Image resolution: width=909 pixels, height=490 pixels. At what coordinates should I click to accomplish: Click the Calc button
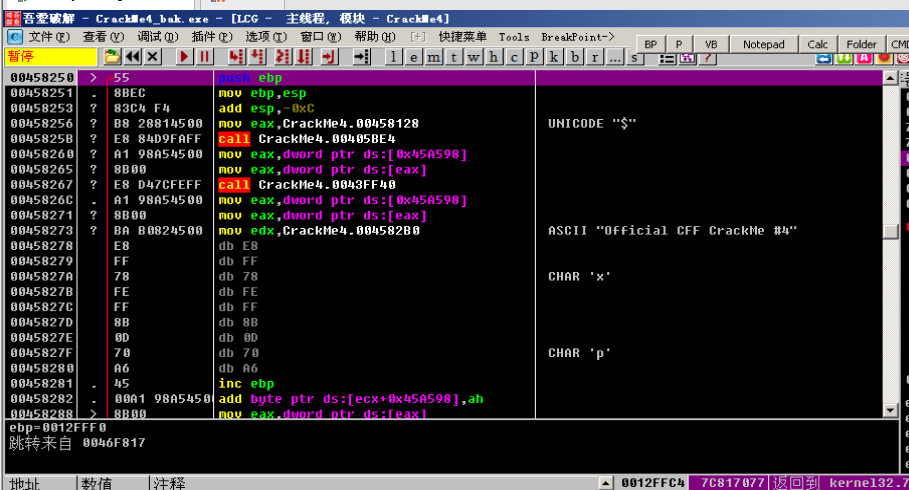pyautogui.click(x=817, y=44)
